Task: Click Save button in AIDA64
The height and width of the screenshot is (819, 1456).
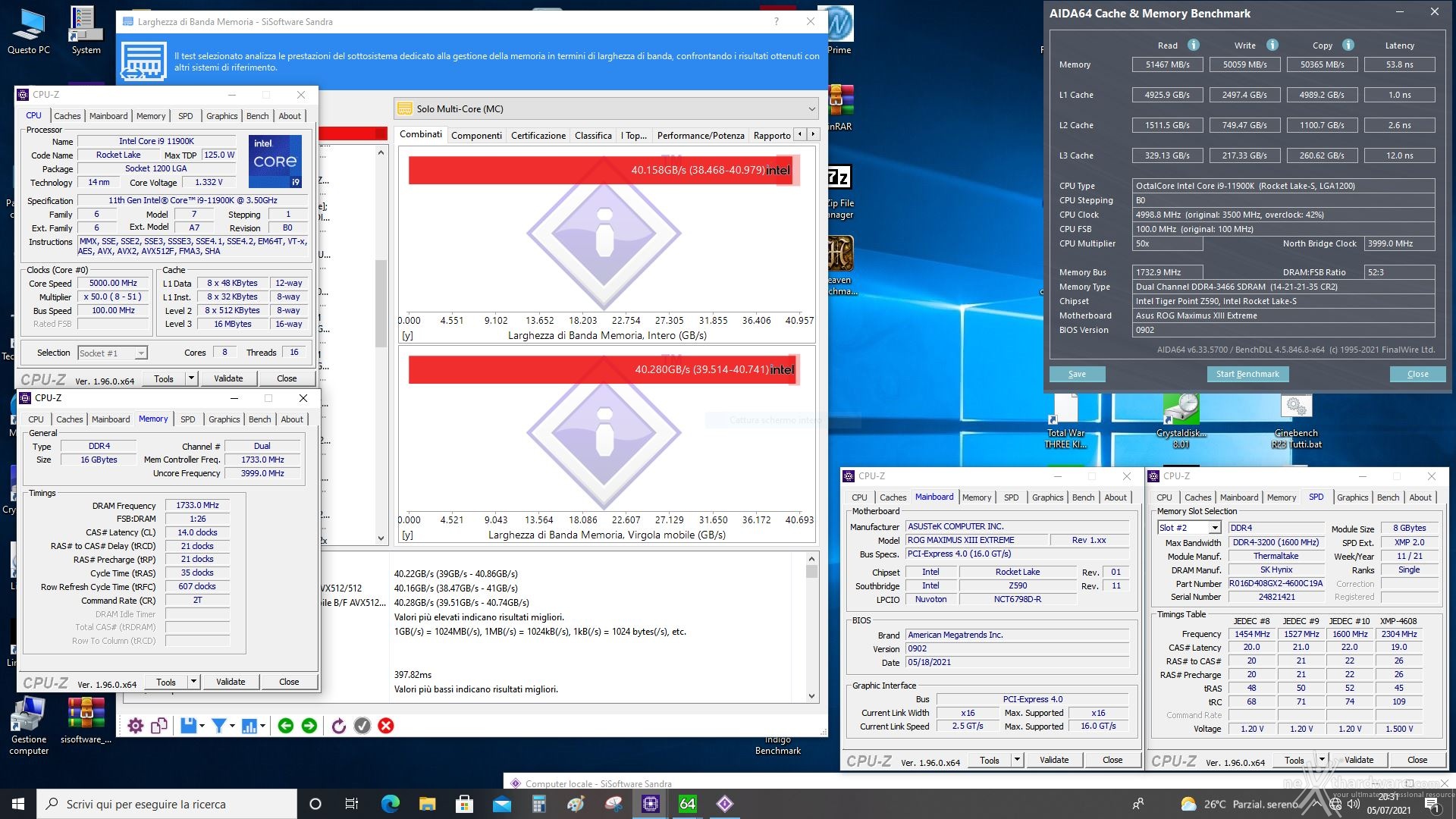Action: pos(1077,374)
